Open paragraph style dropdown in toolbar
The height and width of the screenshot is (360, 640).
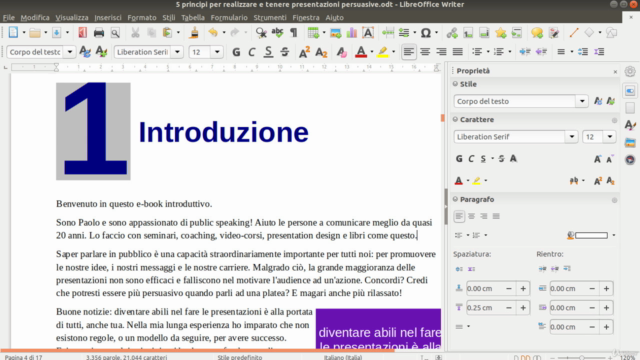tap(70, 52)
